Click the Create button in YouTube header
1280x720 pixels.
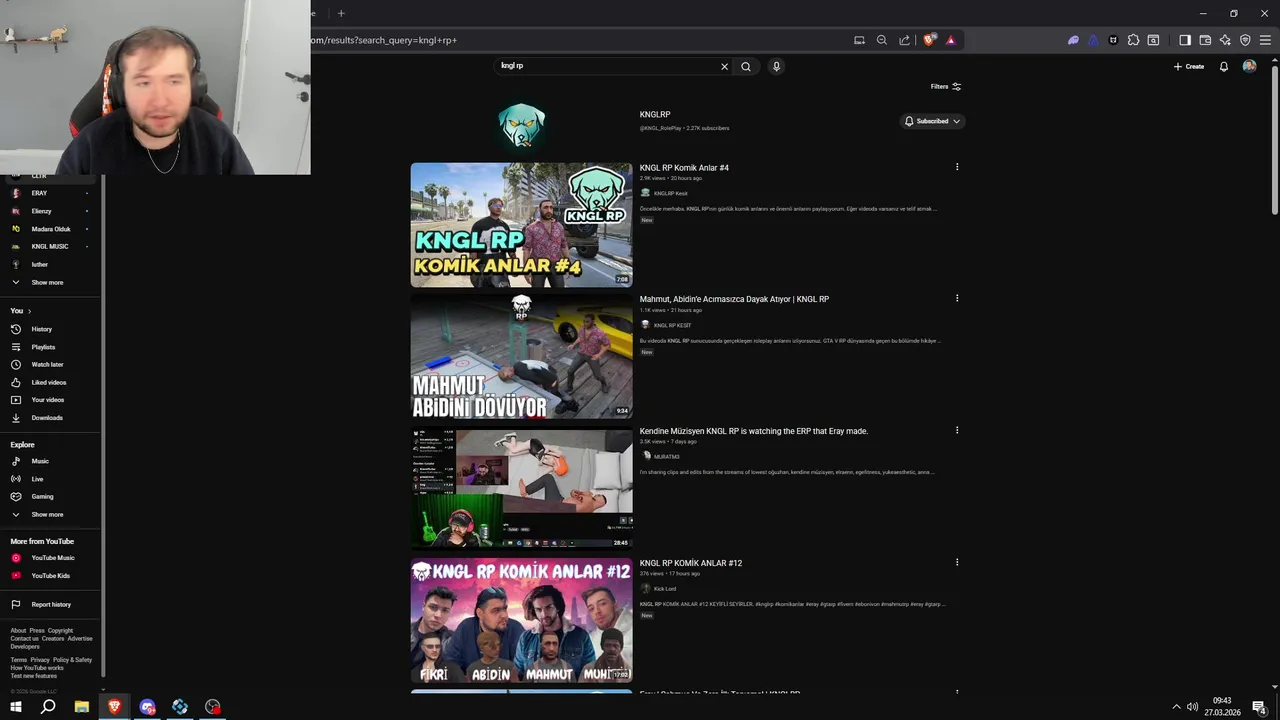coord(1189,66)
